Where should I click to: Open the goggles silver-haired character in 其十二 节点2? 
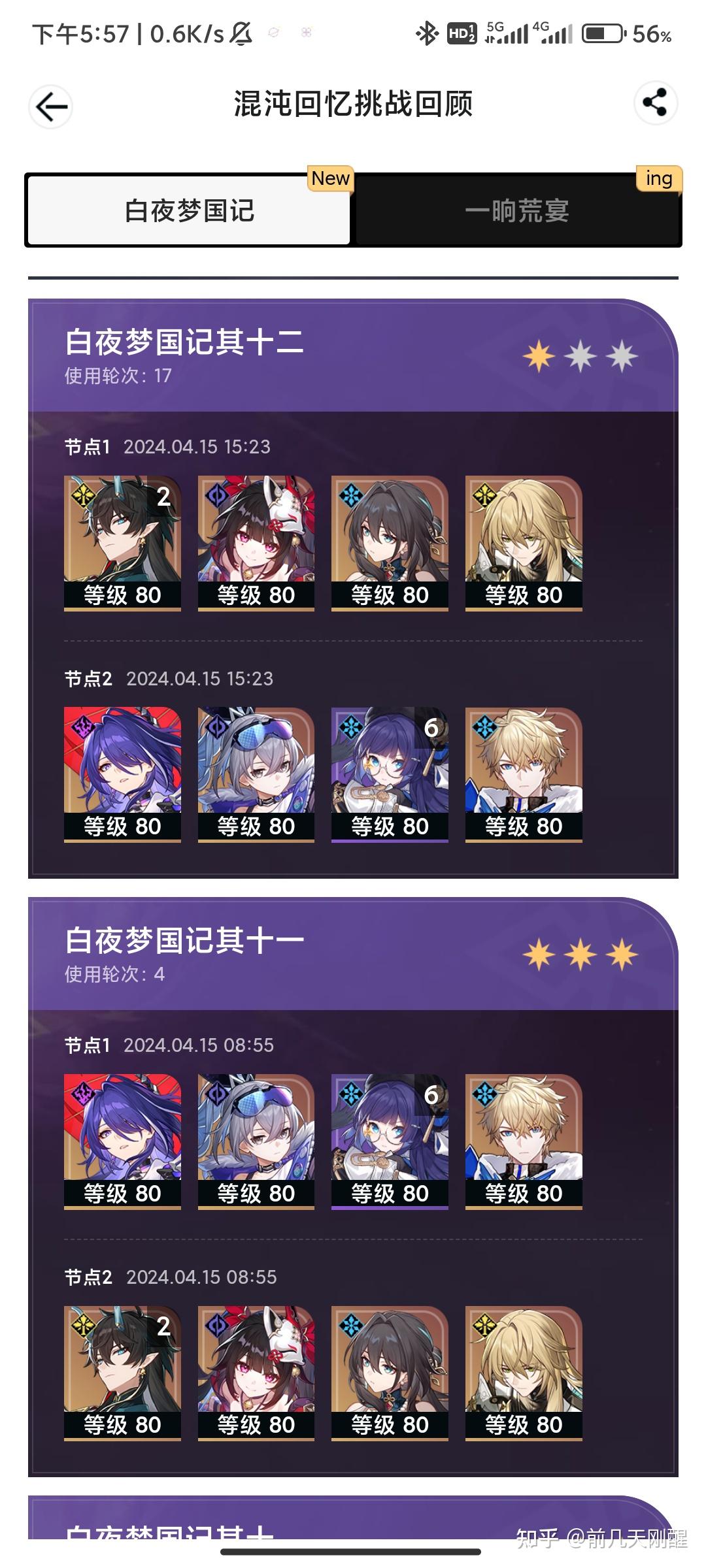256,775
